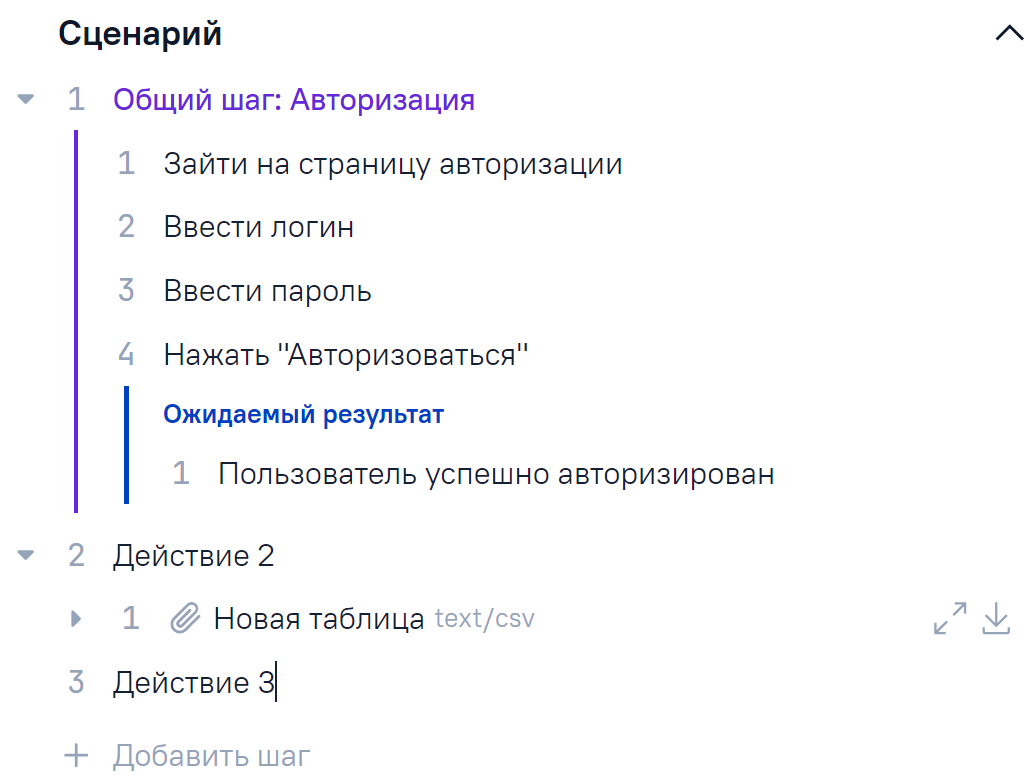Screen dimensions: 1035x779
Task: Click the plus icon to add step
Action: 76,755
